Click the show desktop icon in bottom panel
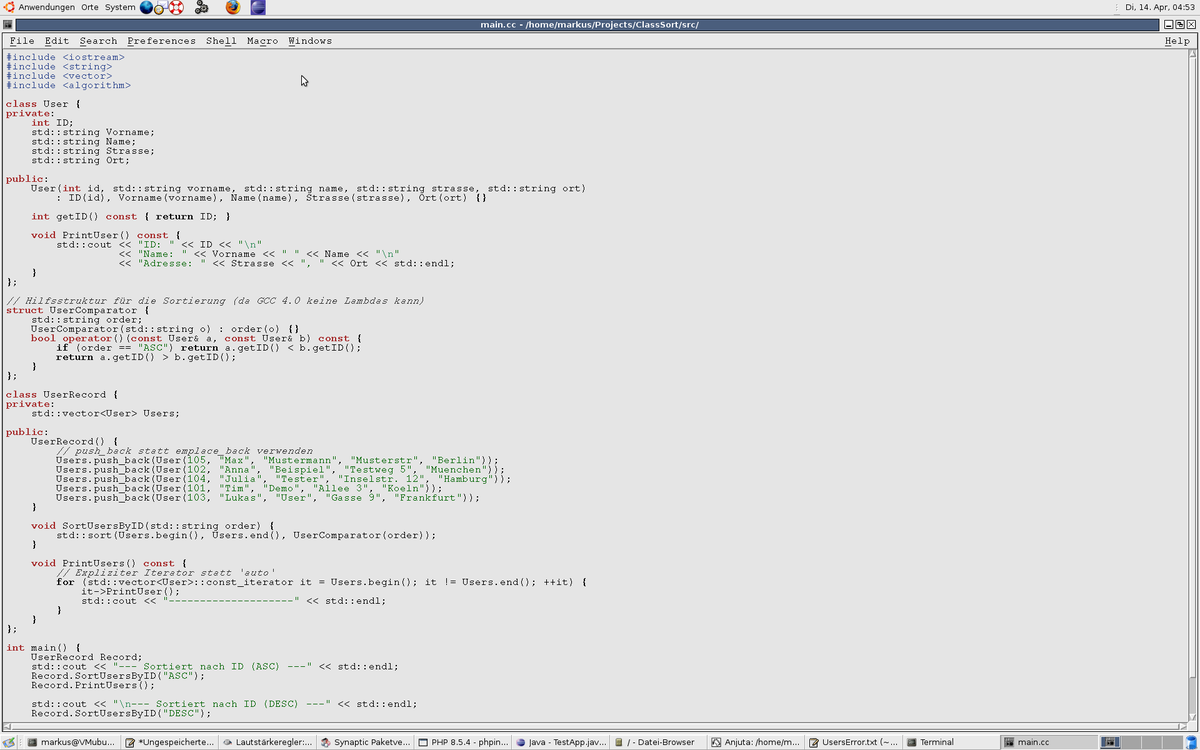The image size is (1200, 750). 10,742
